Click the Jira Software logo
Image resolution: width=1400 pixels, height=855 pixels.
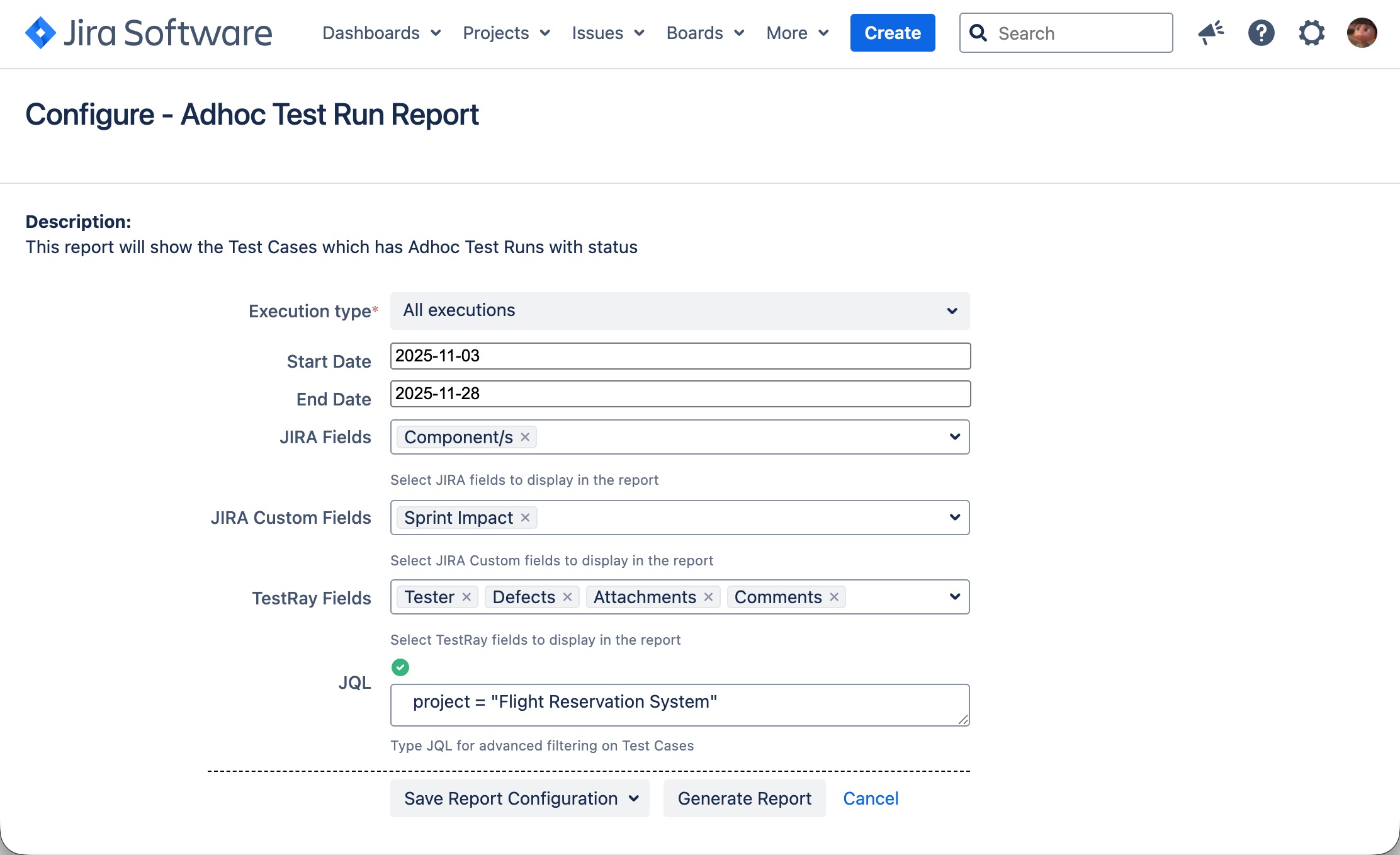[x=149, y=33]
